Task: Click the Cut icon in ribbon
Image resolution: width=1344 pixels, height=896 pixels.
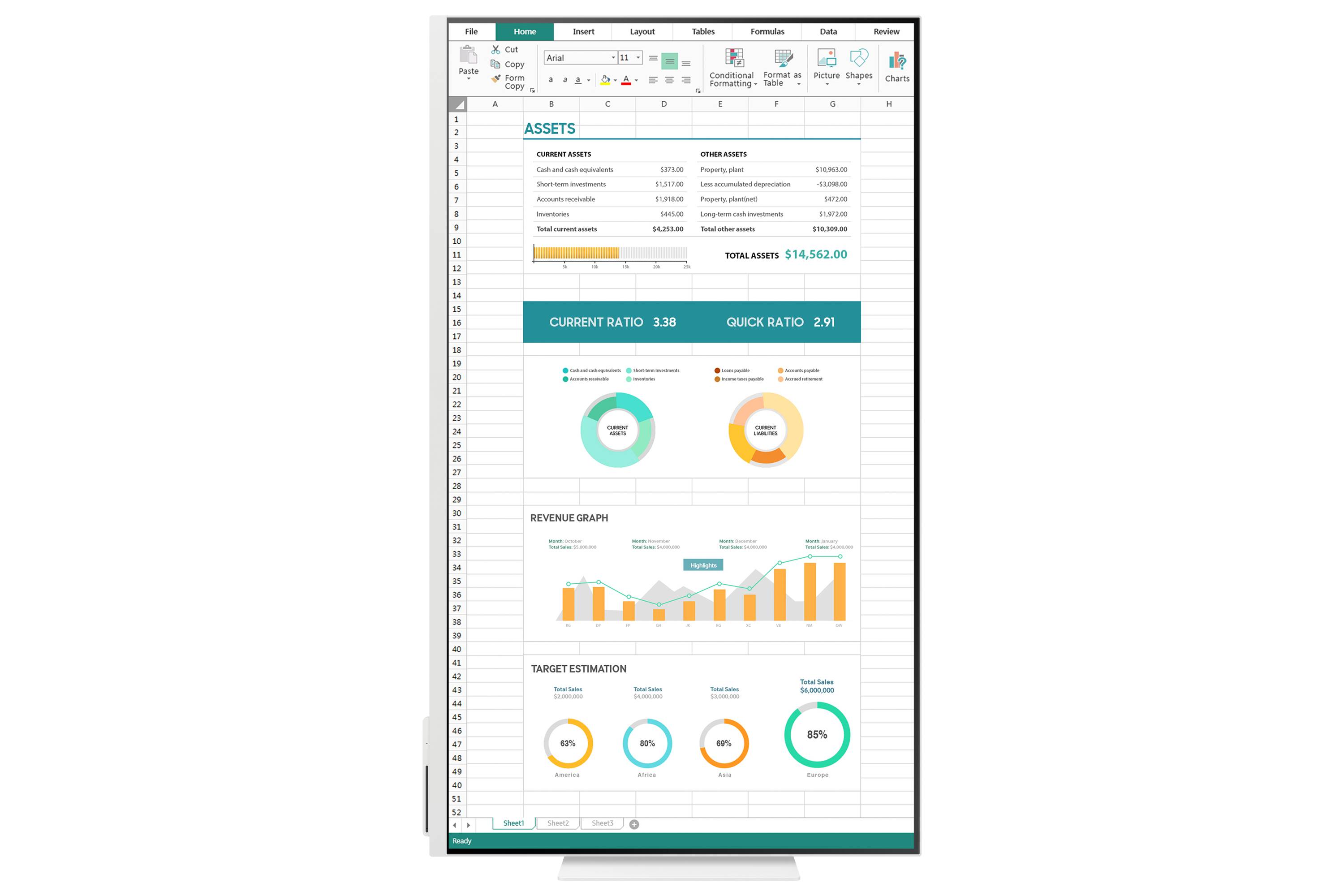Action: [x=495, y=49]
